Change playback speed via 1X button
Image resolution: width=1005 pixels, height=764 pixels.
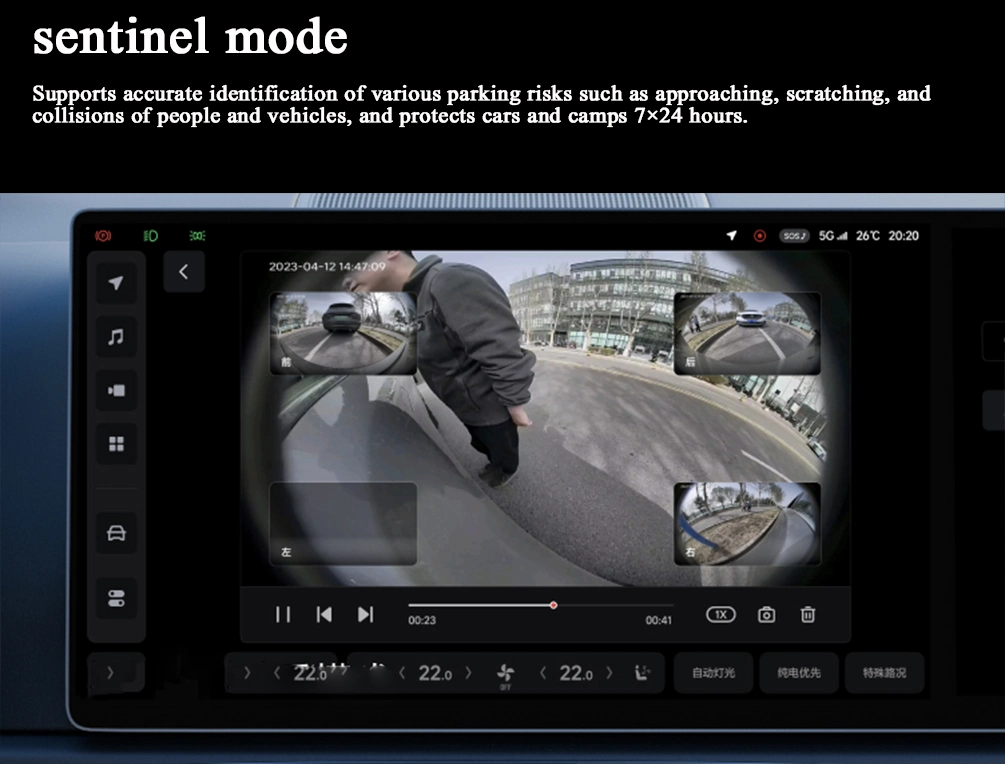tap(720, 615)
